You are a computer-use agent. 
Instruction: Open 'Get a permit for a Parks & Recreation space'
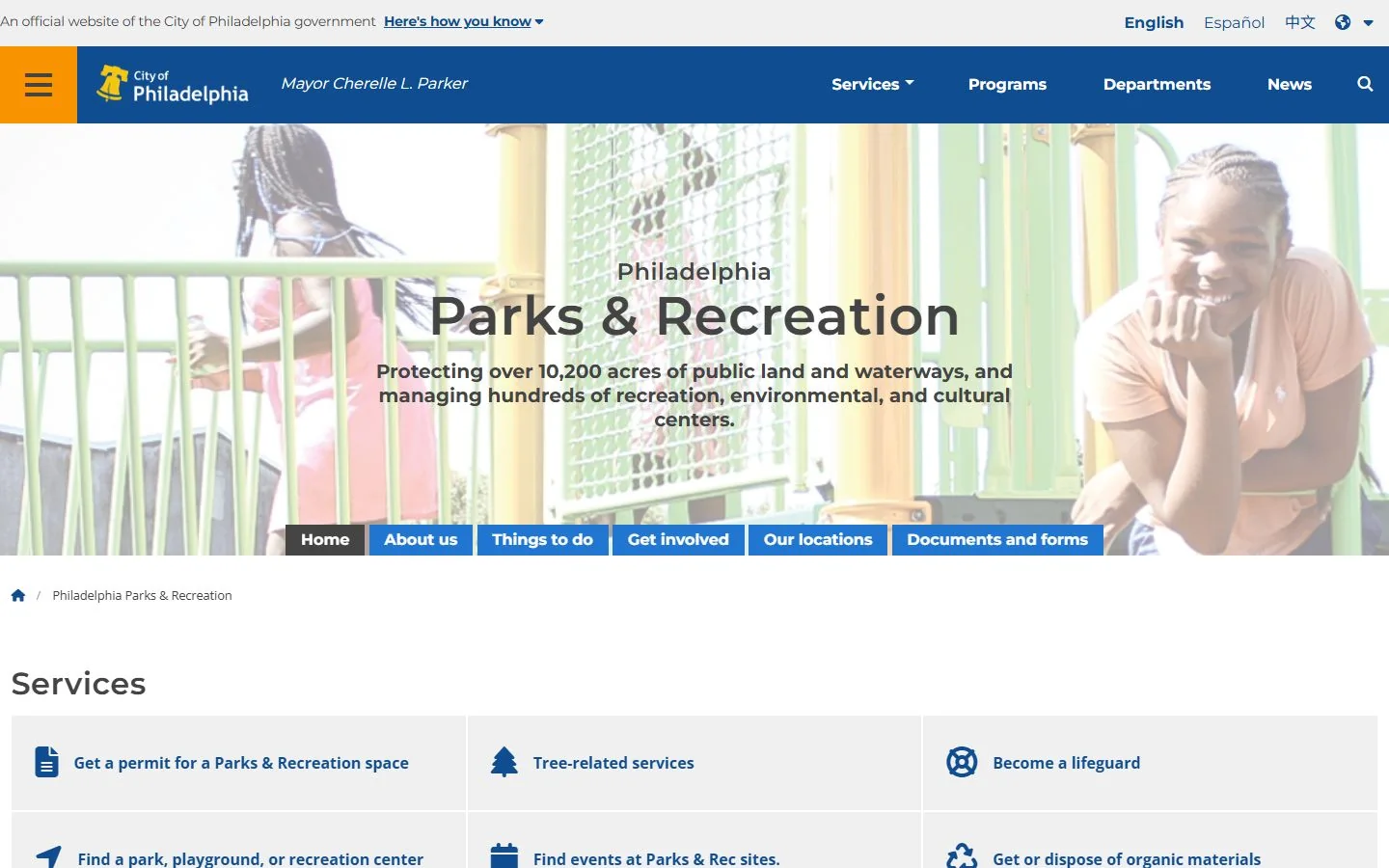coord(241,763)
